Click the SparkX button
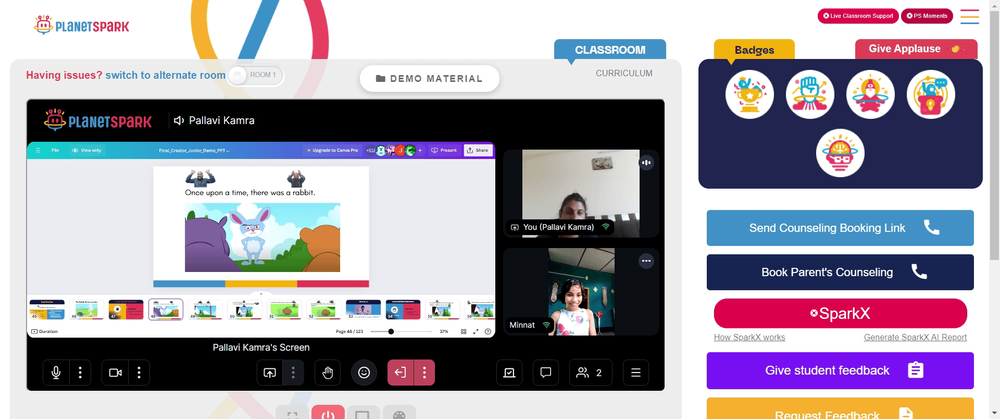The width and height of the screenshot is (1000, 419). tap(840, 314)
